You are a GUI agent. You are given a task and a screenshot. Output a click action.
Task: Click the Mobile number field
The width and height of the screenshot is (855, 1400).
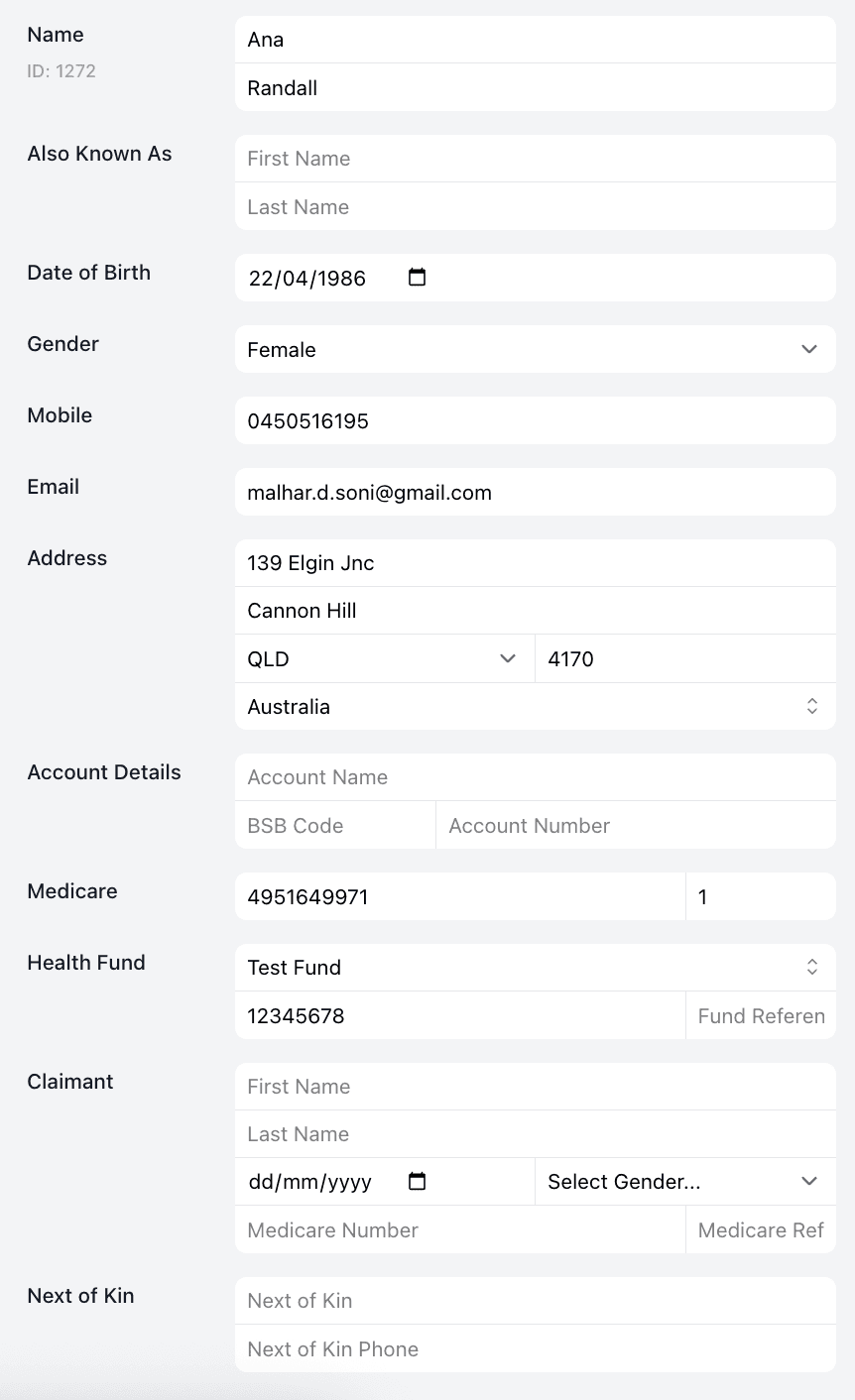535,420
